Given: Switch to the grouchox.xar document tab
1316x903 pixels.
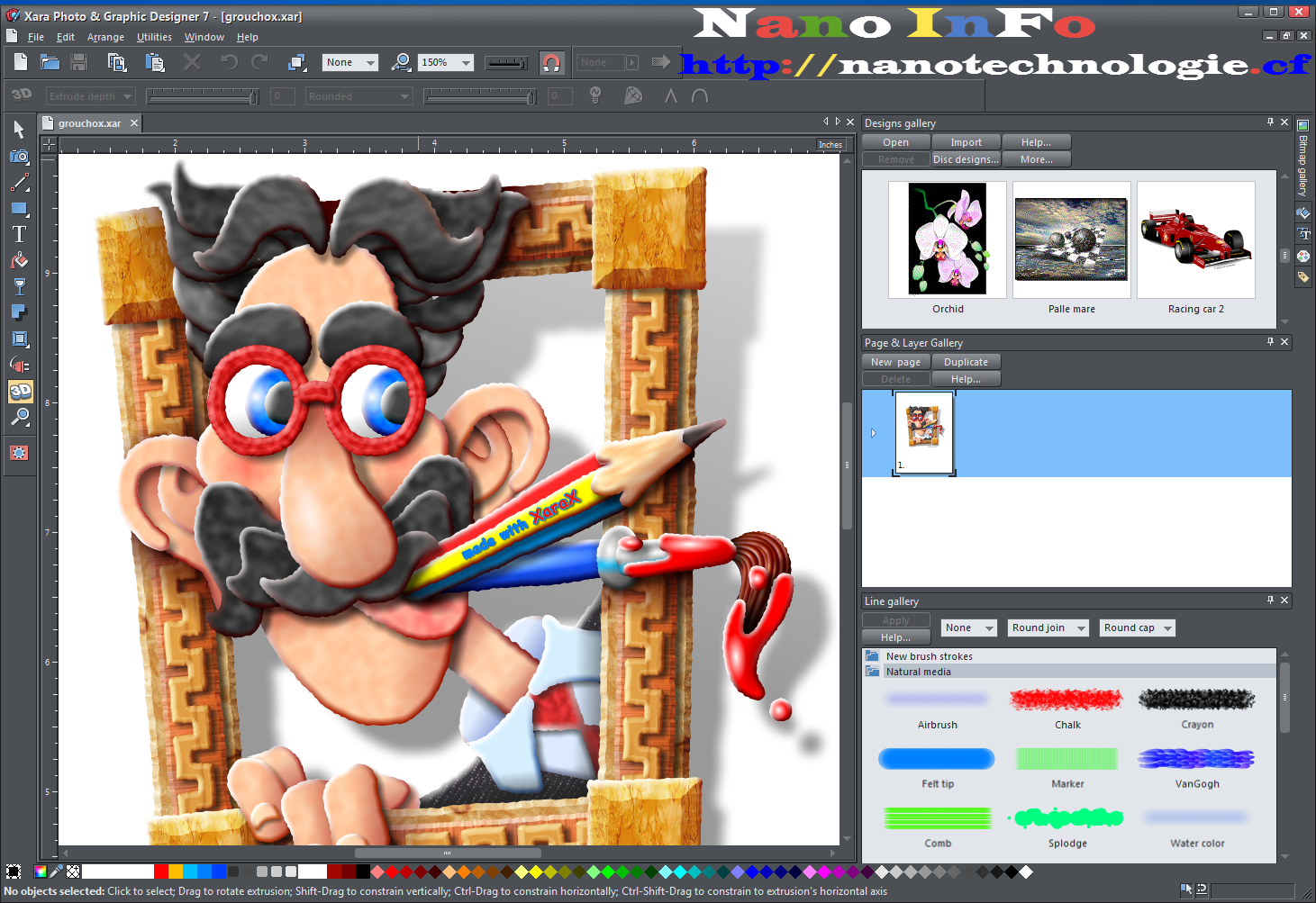Looking at the screenshot, I should pos(89,123).
